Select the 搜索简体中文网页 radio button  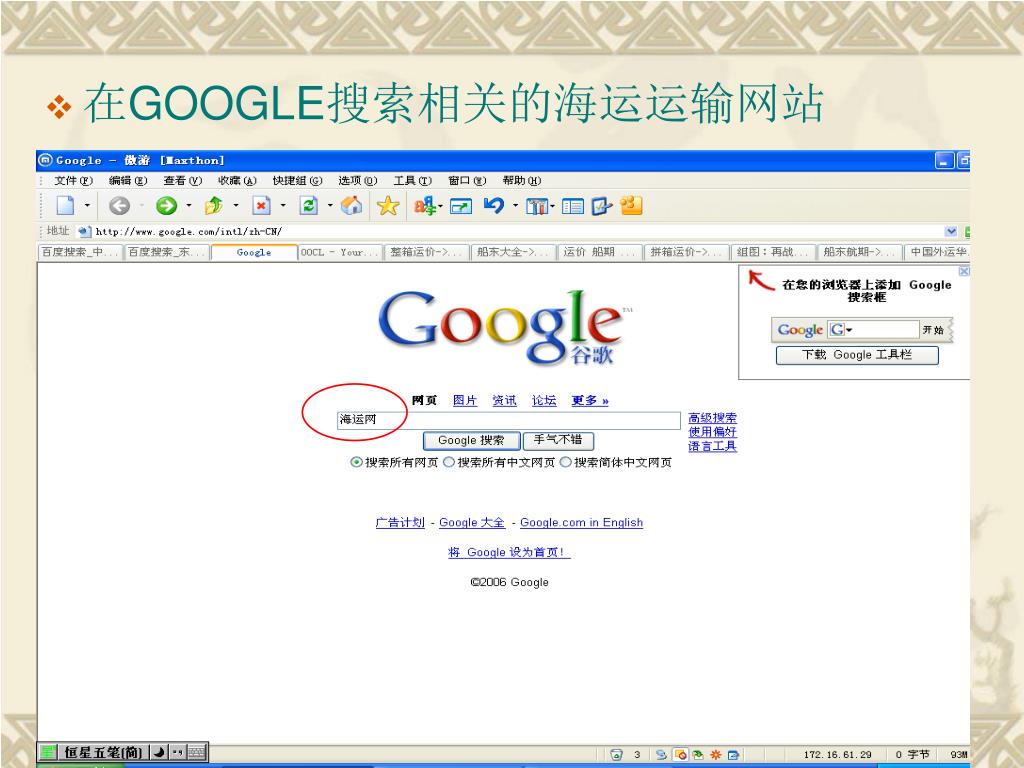(x=566, y=462)
